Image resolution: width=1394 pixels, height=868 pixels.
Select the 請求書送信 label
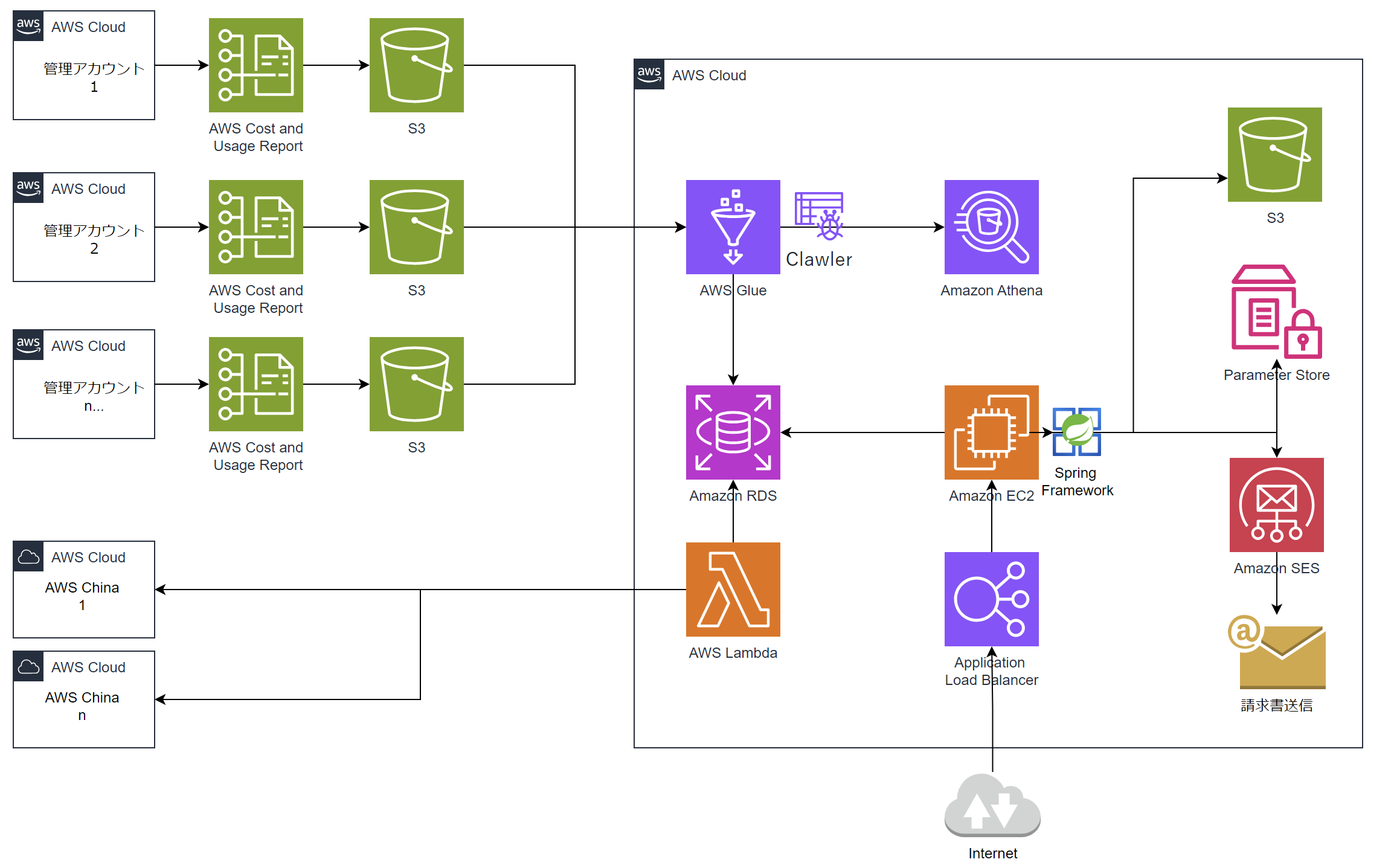[x=1276, y=705]
